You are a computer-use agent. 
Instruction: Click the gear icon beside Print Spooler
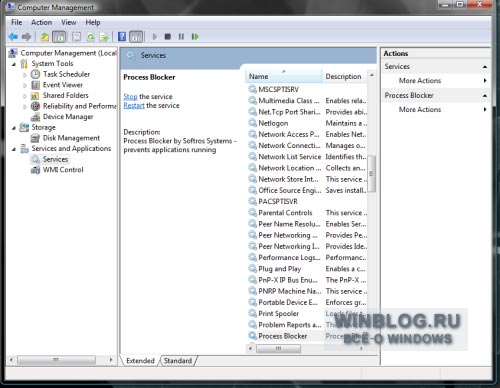[x=253, y=313]
